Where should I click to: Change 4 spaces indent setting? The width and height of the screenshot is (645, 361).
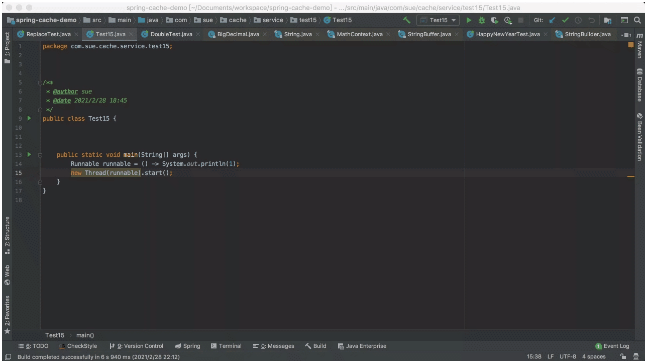pos(594,356)
